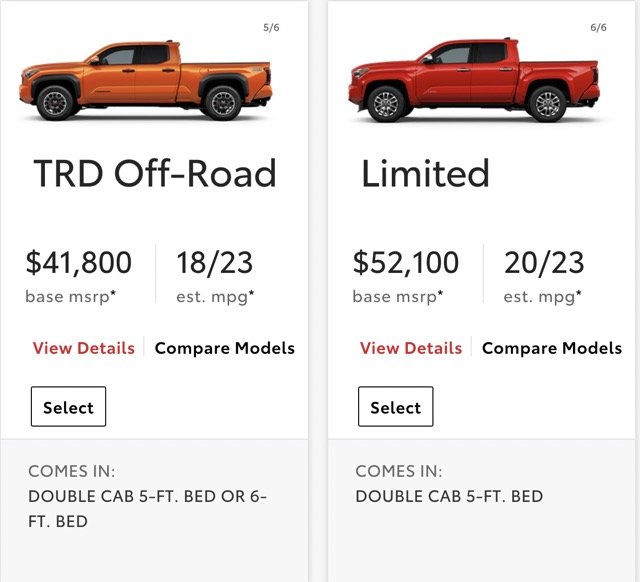
Task: Click the red Limited truck image
Action: (x=474, y=80)
